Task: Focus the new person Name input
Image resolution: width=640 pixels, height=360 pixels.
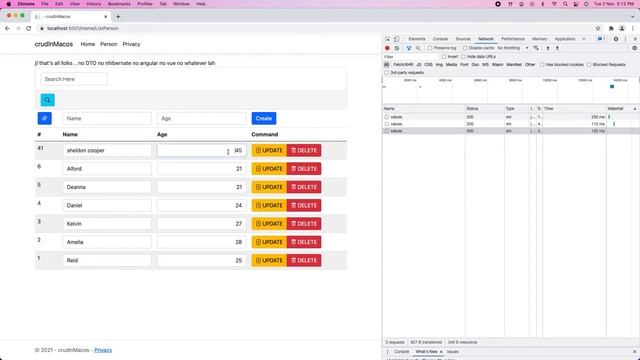Action: 107,118
